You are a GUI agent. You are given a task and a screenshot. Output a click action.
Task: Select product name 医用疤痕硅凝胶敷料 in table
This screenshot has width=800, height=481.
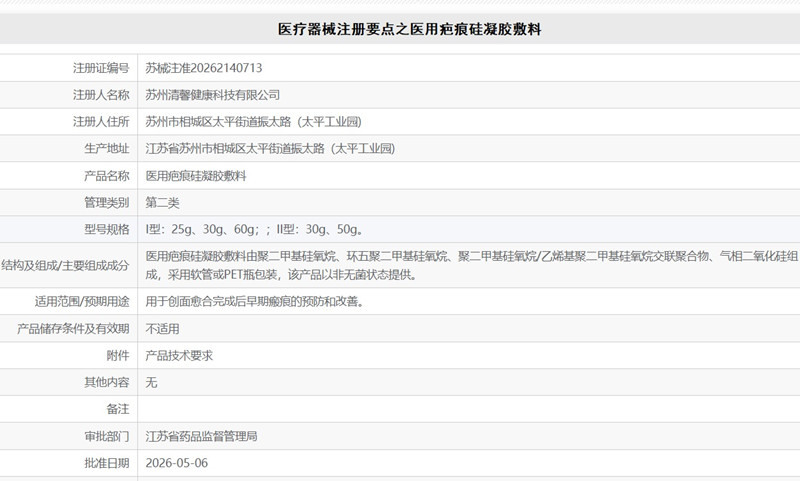196,176
